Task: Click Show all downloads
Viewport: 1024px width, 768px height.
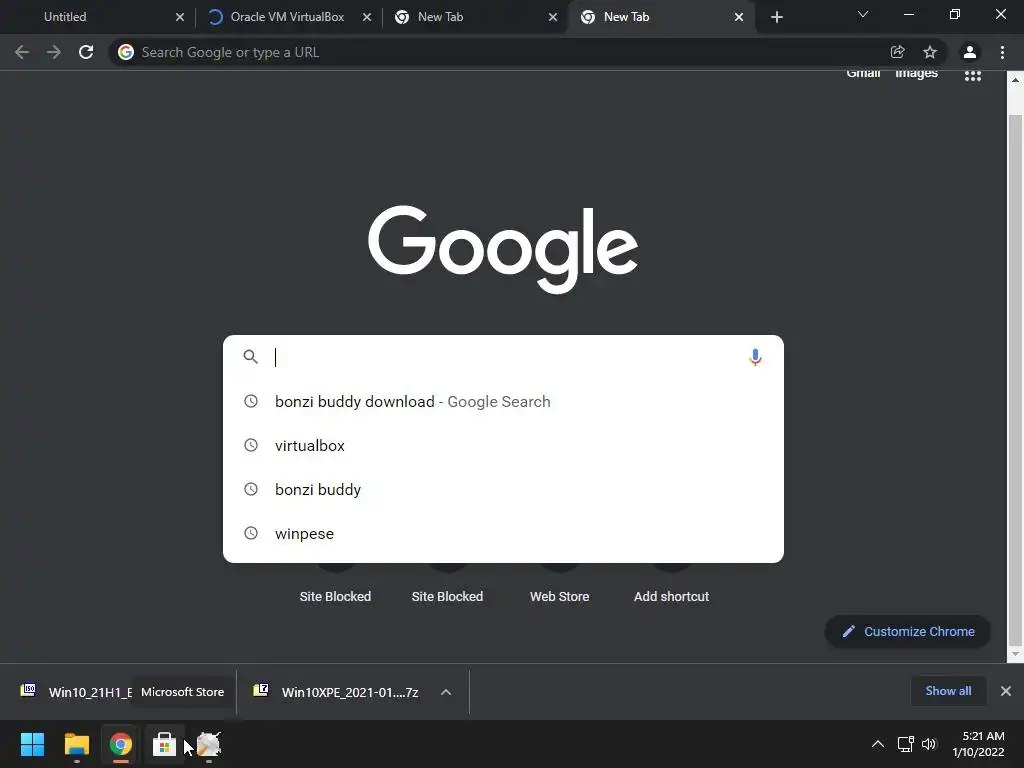Action: [948, 691]
